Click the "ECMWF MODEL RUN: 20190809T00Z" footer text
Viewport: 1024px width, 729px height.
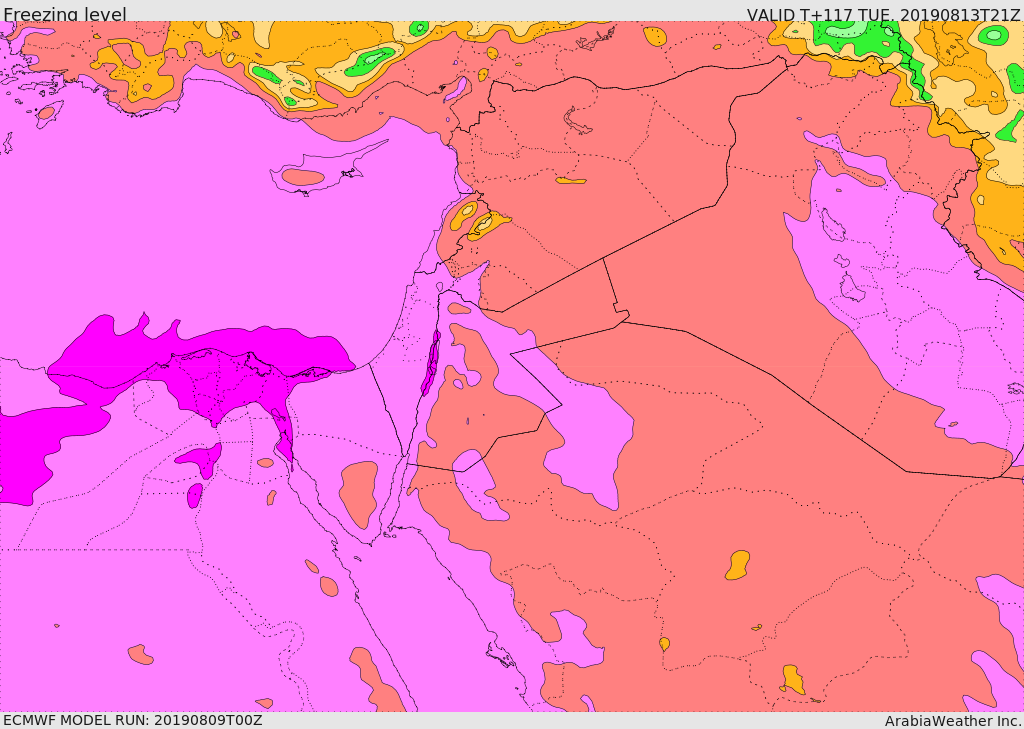tap(133, 720)
